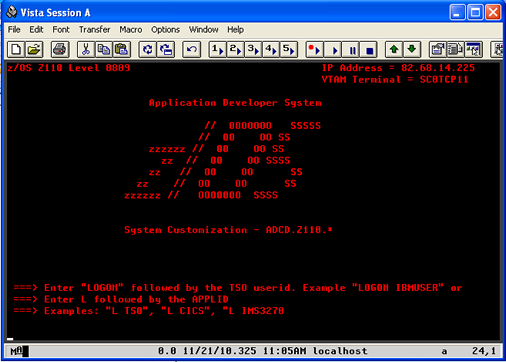Click the keyboard mapping document icon
Screen dimensions: 506x362
[456, 50]
